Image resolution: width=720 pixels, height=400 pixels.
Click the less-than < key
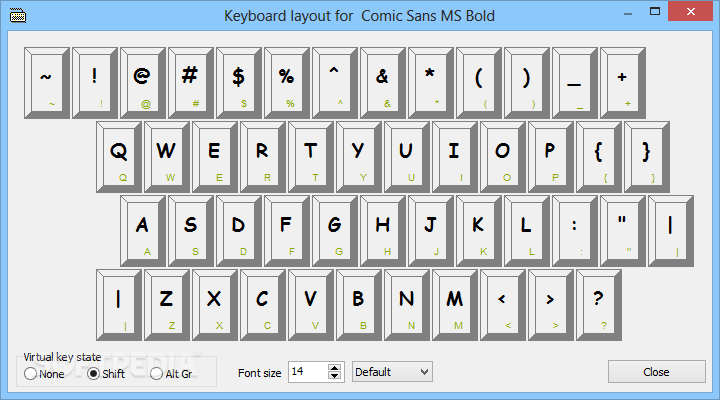pyautogui.click(x=503, y=305)
